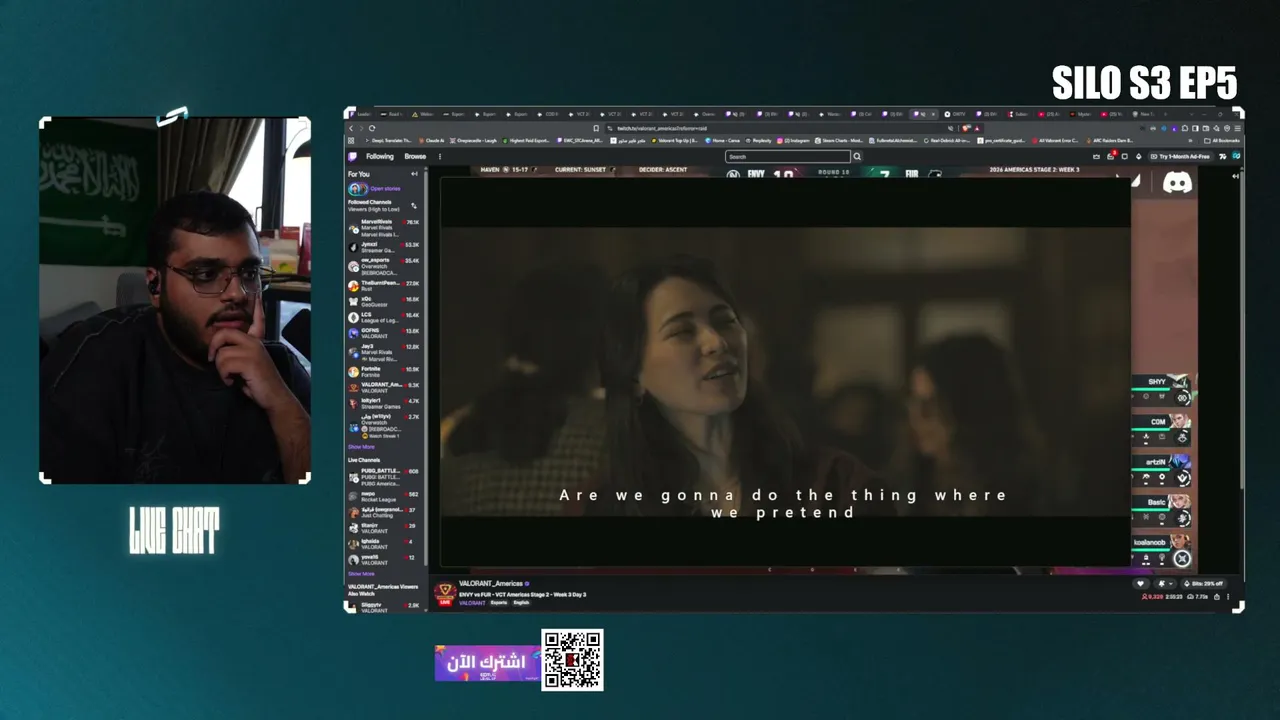
Task: Open the kittyler1 followed channel
Action: coord(384,402)
